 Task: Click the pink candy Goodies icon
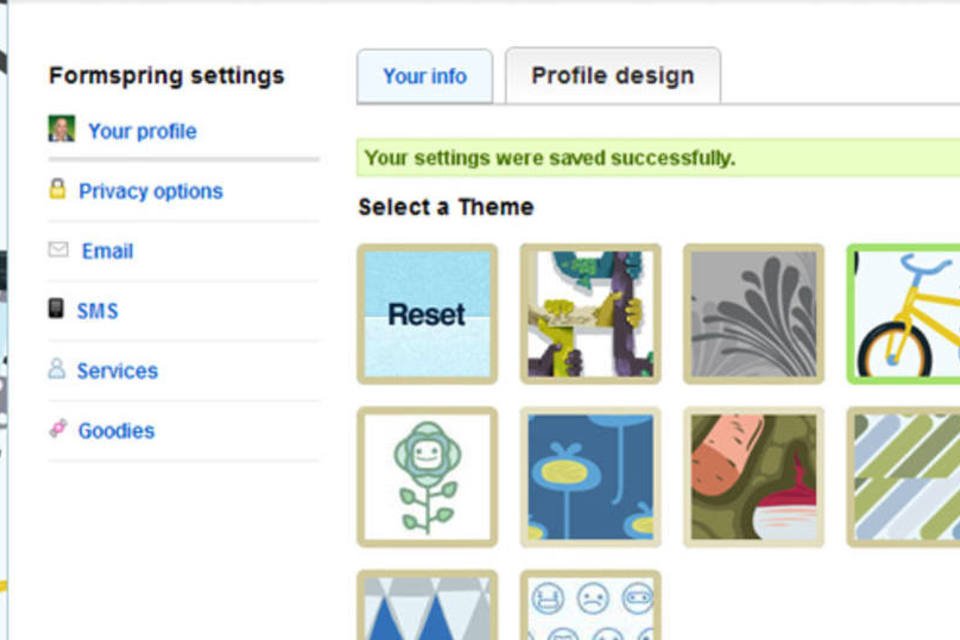click(58, 429)
